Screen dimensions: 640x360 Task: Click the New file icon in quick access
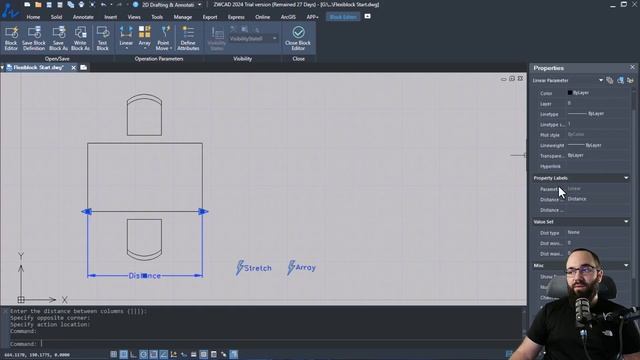(27, 4)
